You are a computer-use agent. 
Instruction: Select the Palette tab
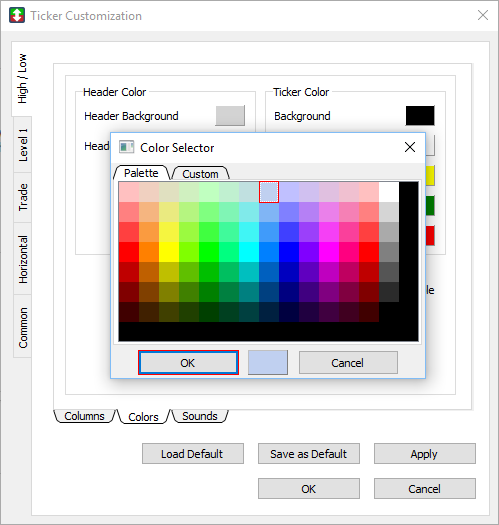pyautogui.click(x=141, y=172)
